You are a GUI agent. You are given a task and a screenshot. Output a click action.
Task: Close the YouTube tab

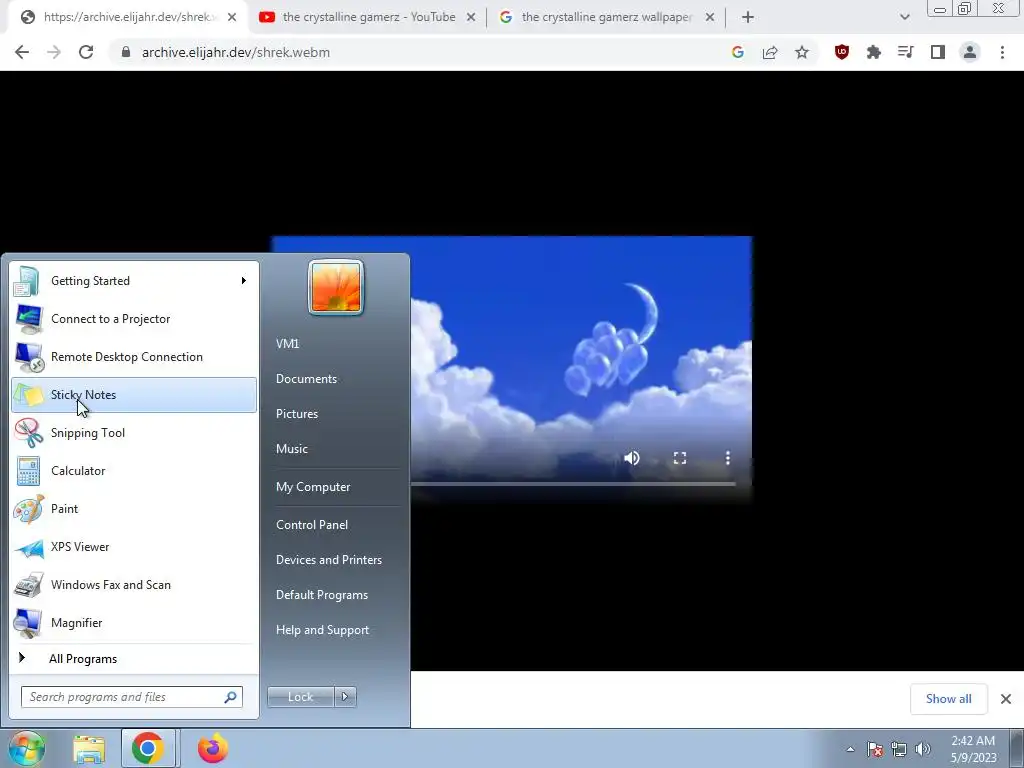click(471, 17)
